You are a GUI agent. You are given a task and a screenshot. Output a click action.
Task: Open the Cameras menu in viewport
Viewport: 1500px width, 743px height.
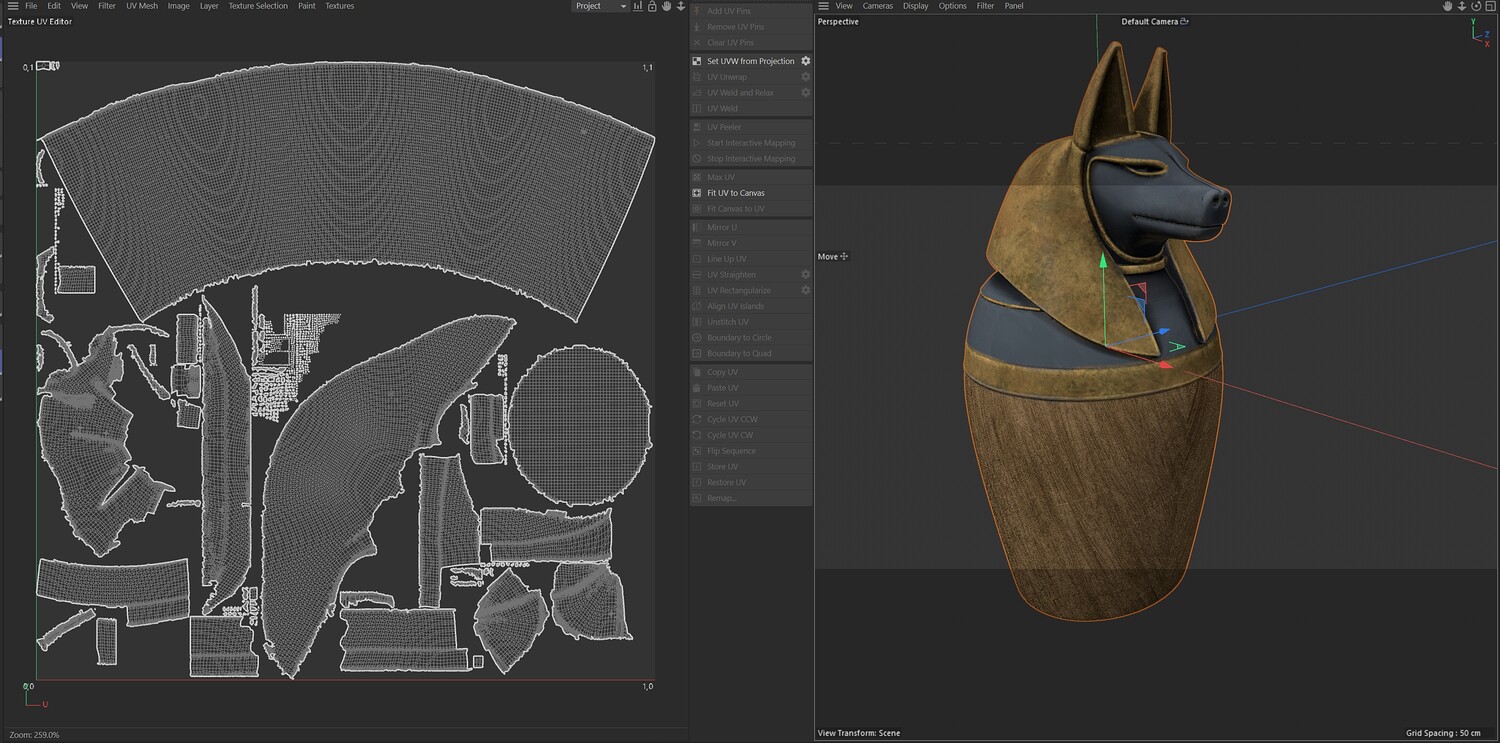coord(877,6)
